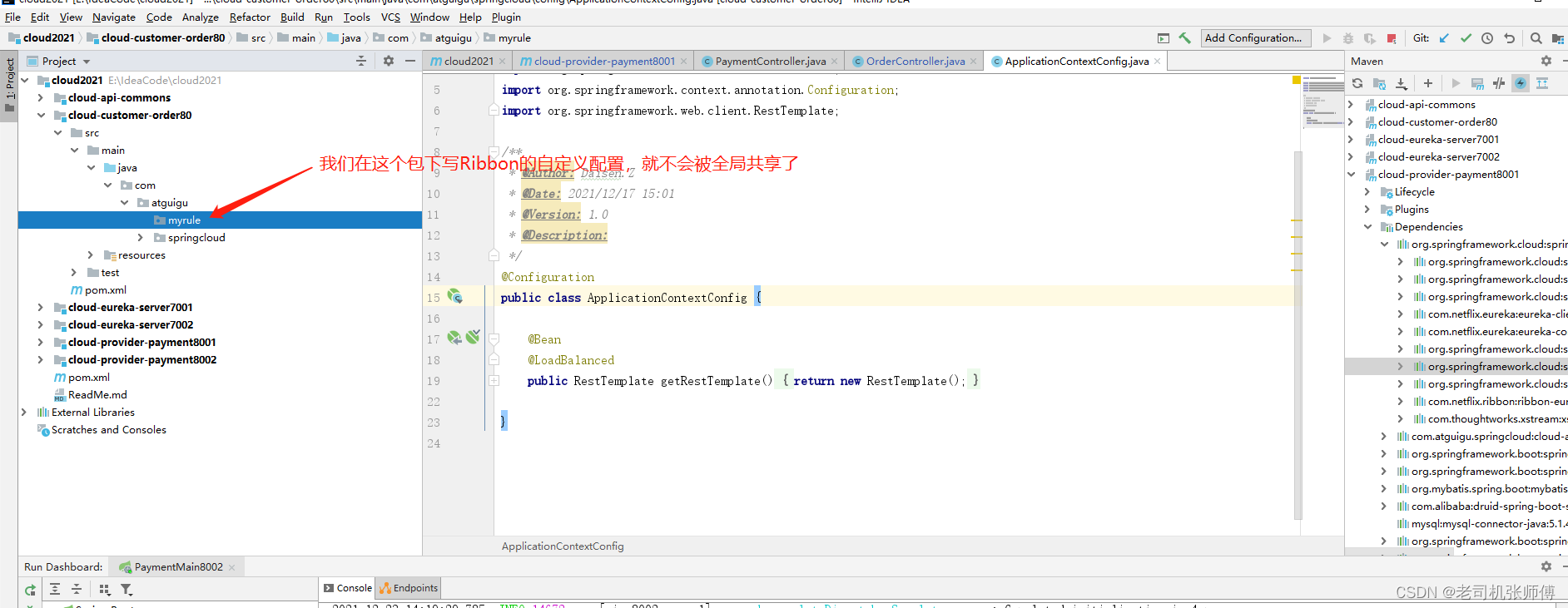The height and width of the screenshot is (608, 1568).
Task: Switch to OrderController.java tab
Action: pyautogui.click(x=915, y=61)
